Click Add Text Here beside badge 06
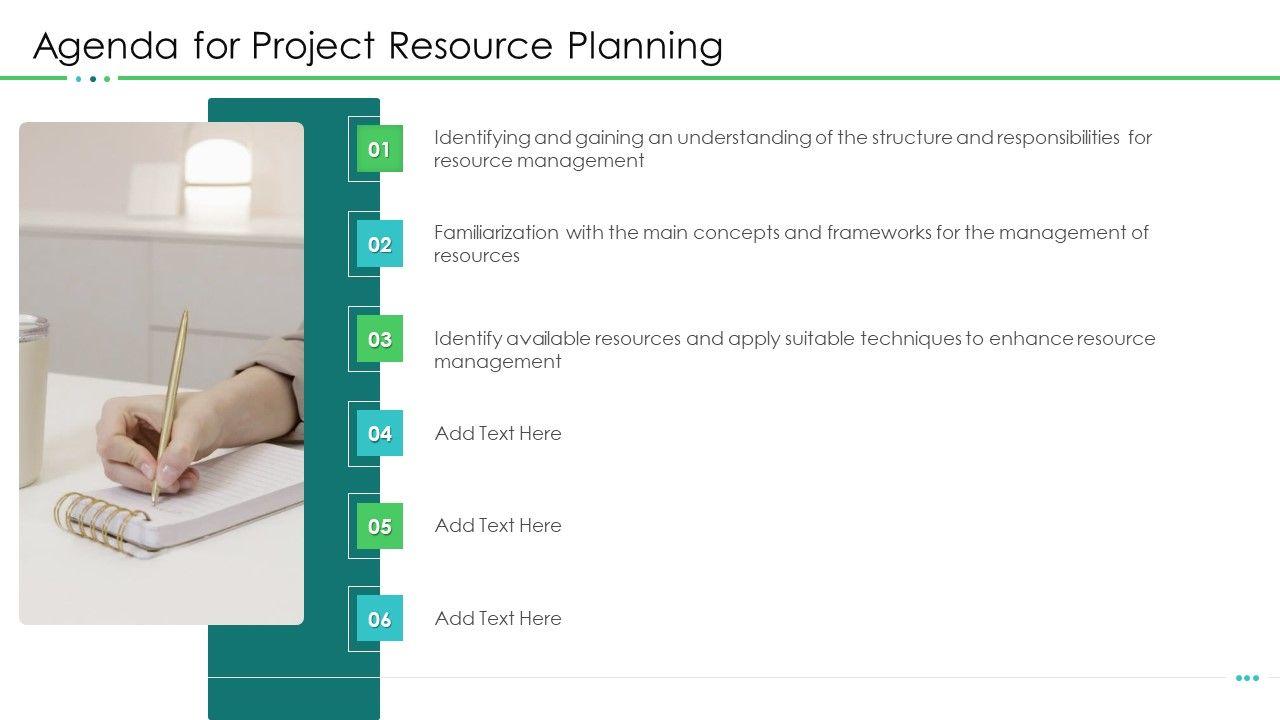 click(498, 618)
